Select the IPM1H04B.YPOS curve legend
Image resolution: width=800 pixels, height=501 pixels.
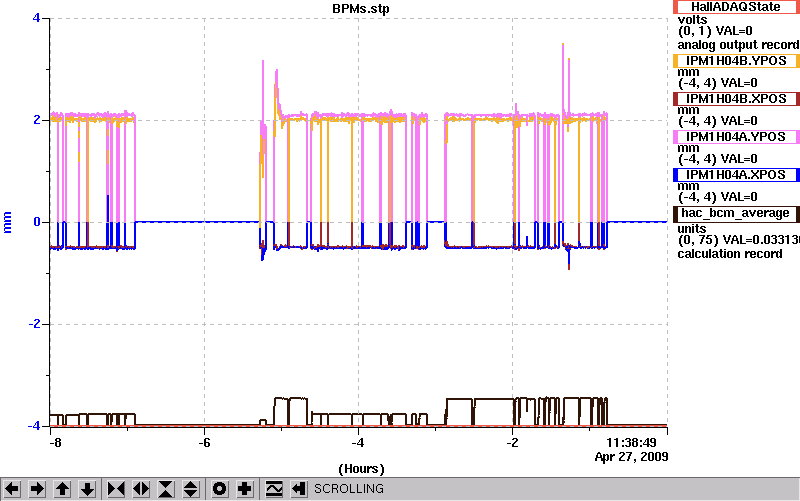(736, 61)
